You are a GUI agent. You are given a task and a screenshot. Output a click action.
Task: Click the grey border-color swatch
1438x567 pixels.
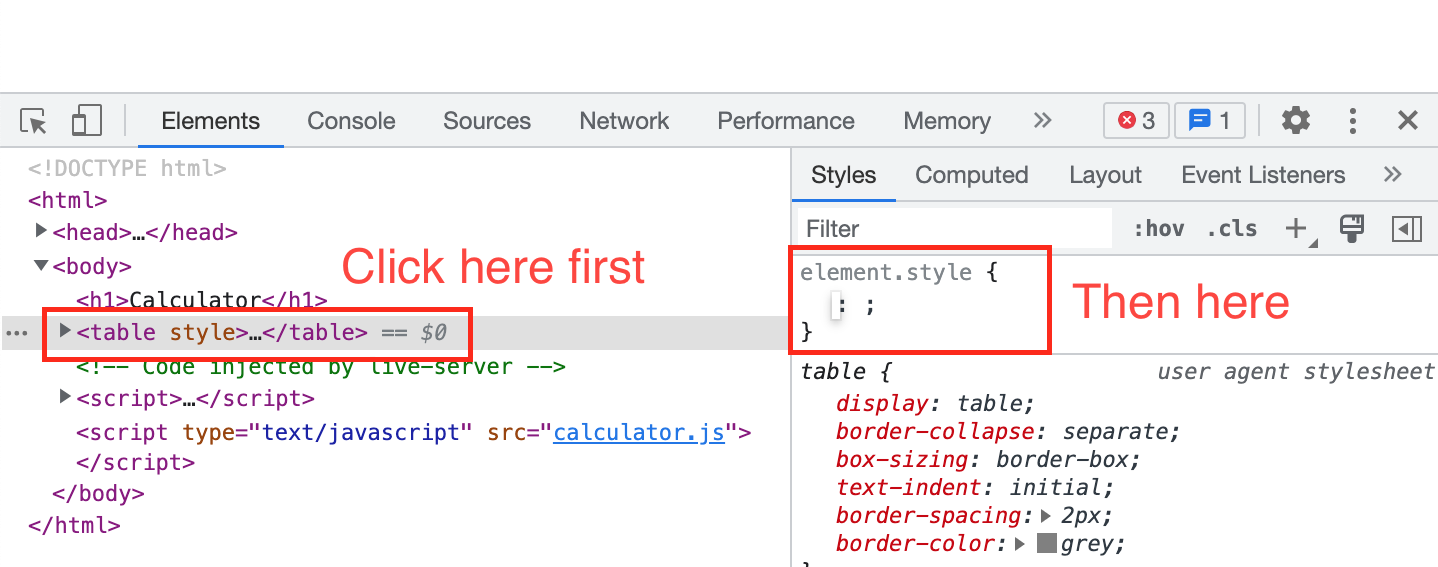[1046, 544]
